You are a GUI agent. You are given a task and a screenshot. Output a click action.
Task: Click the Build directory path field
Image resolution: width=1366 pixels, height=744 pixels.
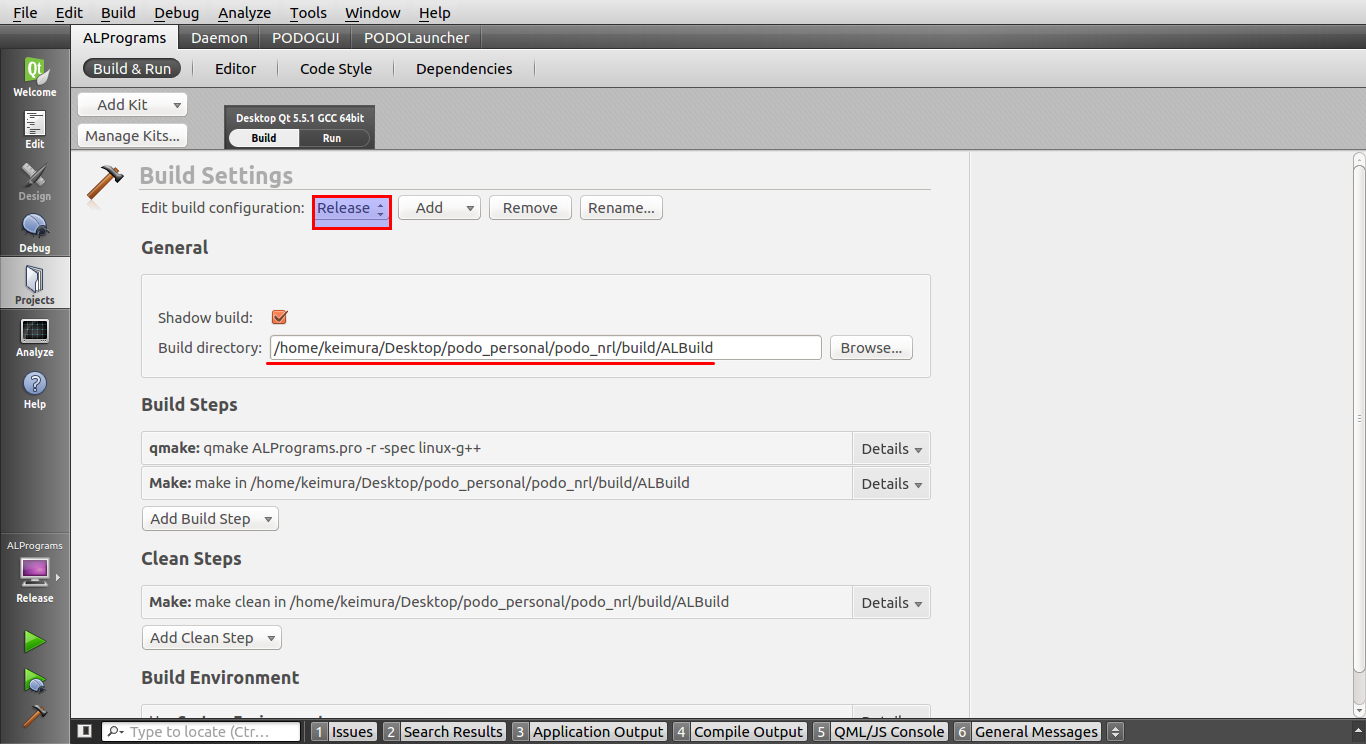(546, 348)
